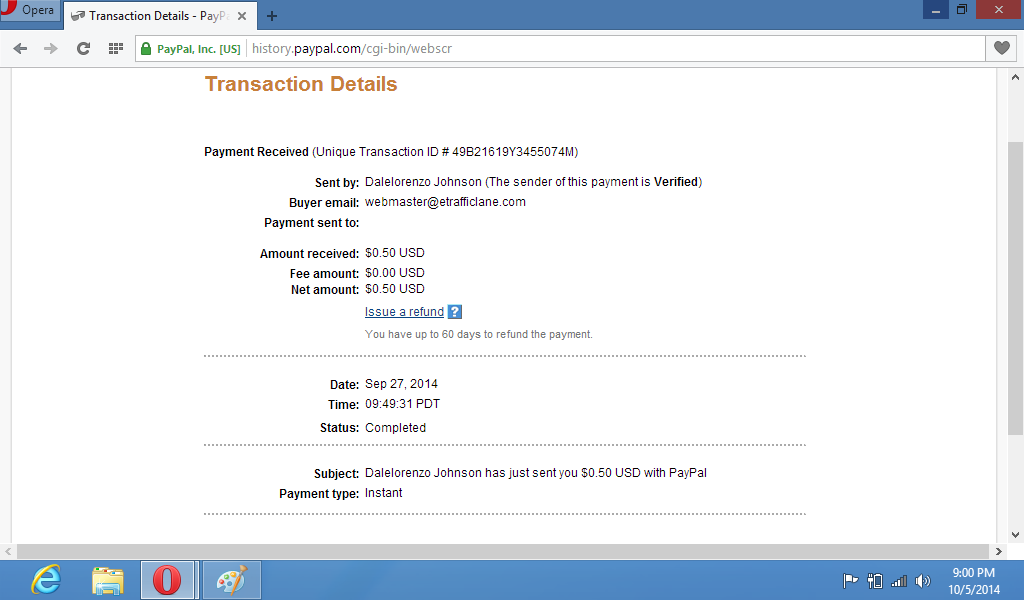The width and height of the screenshot is (1024, 600).
Task: Close the Transaction Details tab
Action: pyautogui.click(x=242, y=16)
